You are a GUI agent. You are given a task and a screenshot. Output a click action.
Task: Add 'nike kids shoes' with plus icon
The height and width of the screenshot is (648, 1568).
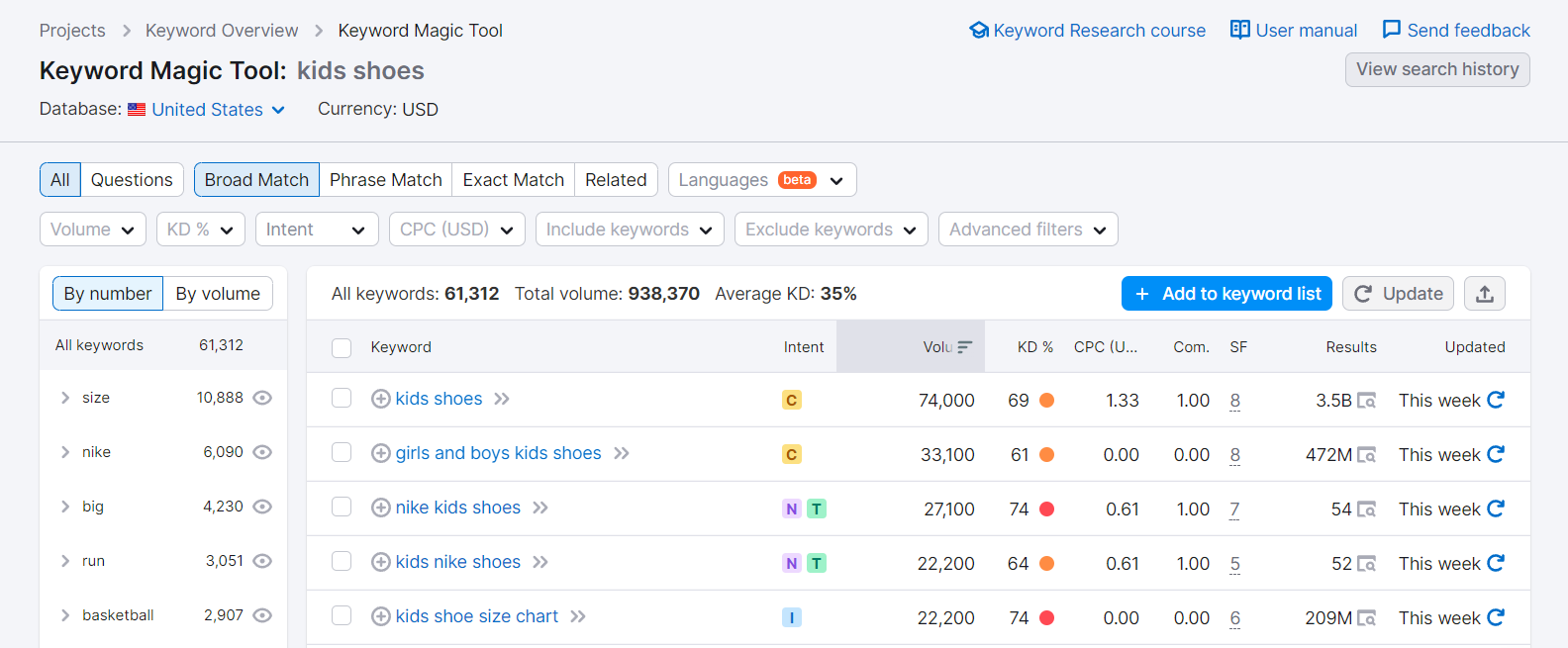tap(380, 508)
